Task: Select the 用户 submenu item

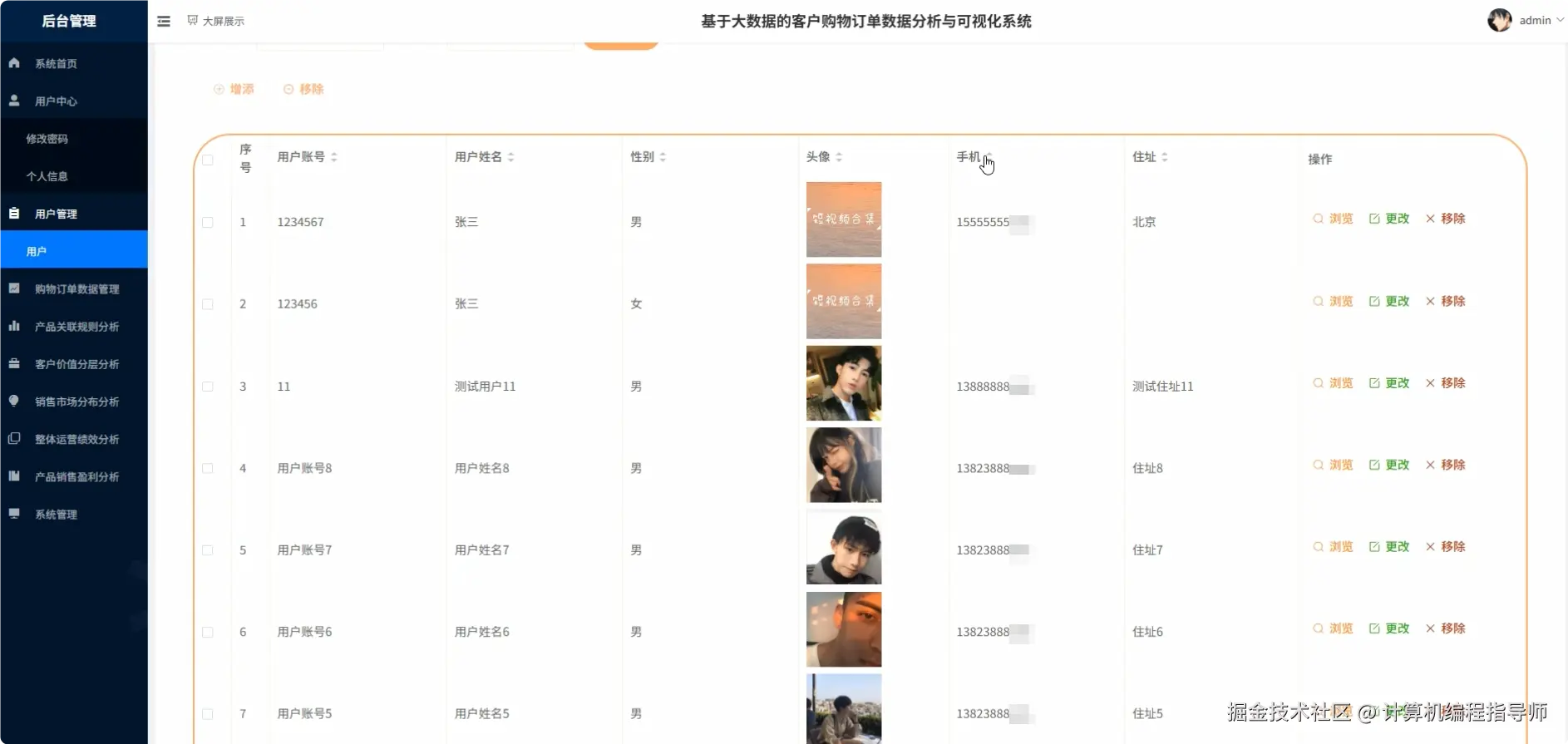Action: (74, 251)
